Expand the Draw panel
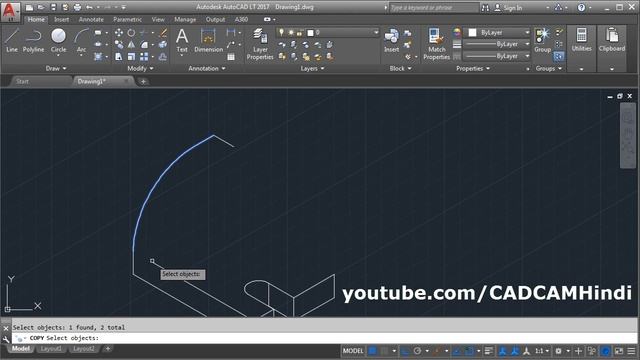 [56, 69]
